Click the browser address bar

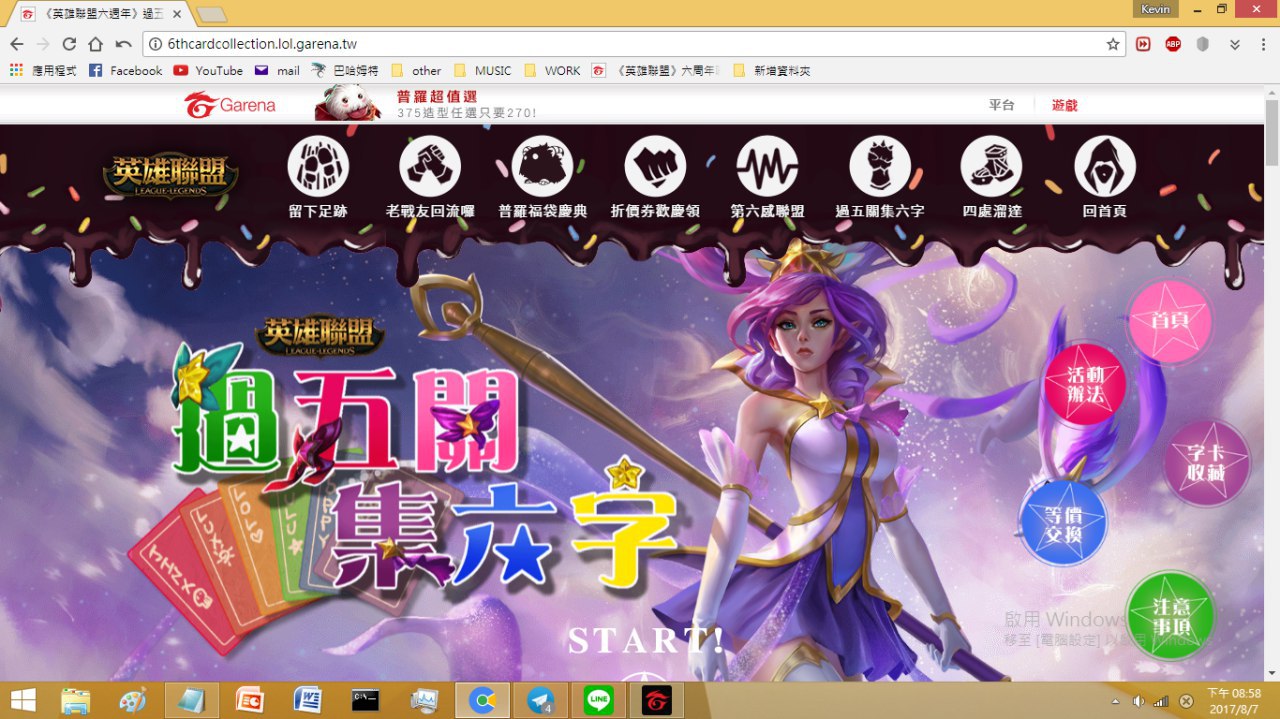pyautogui.click(x=630, y=44)
